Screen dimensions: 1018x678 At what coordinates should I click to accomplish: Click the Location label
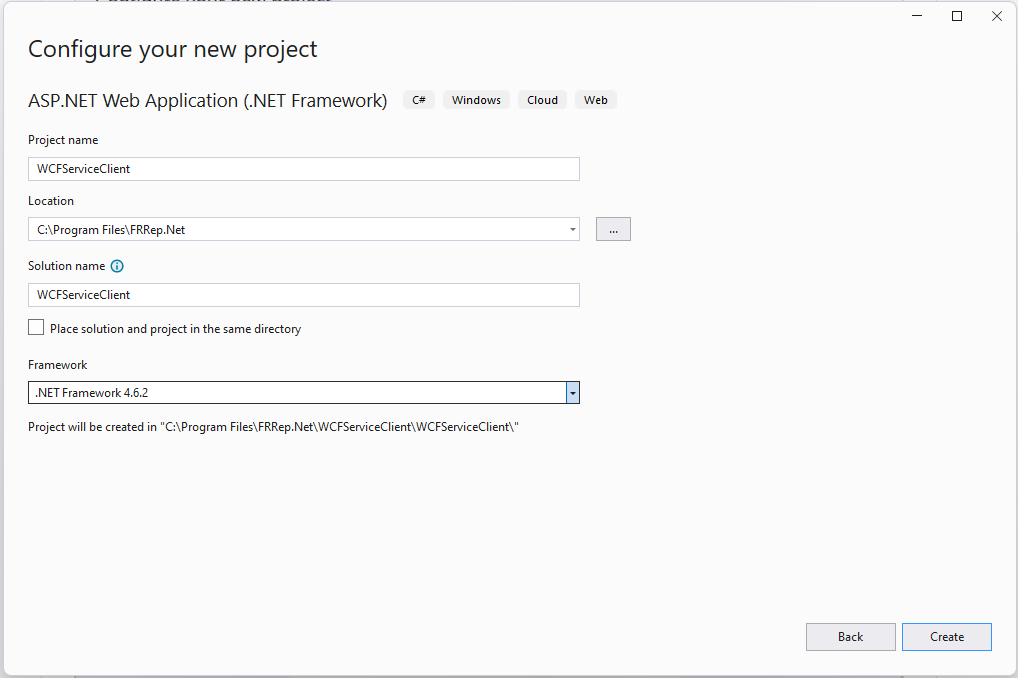pos(51,201)
